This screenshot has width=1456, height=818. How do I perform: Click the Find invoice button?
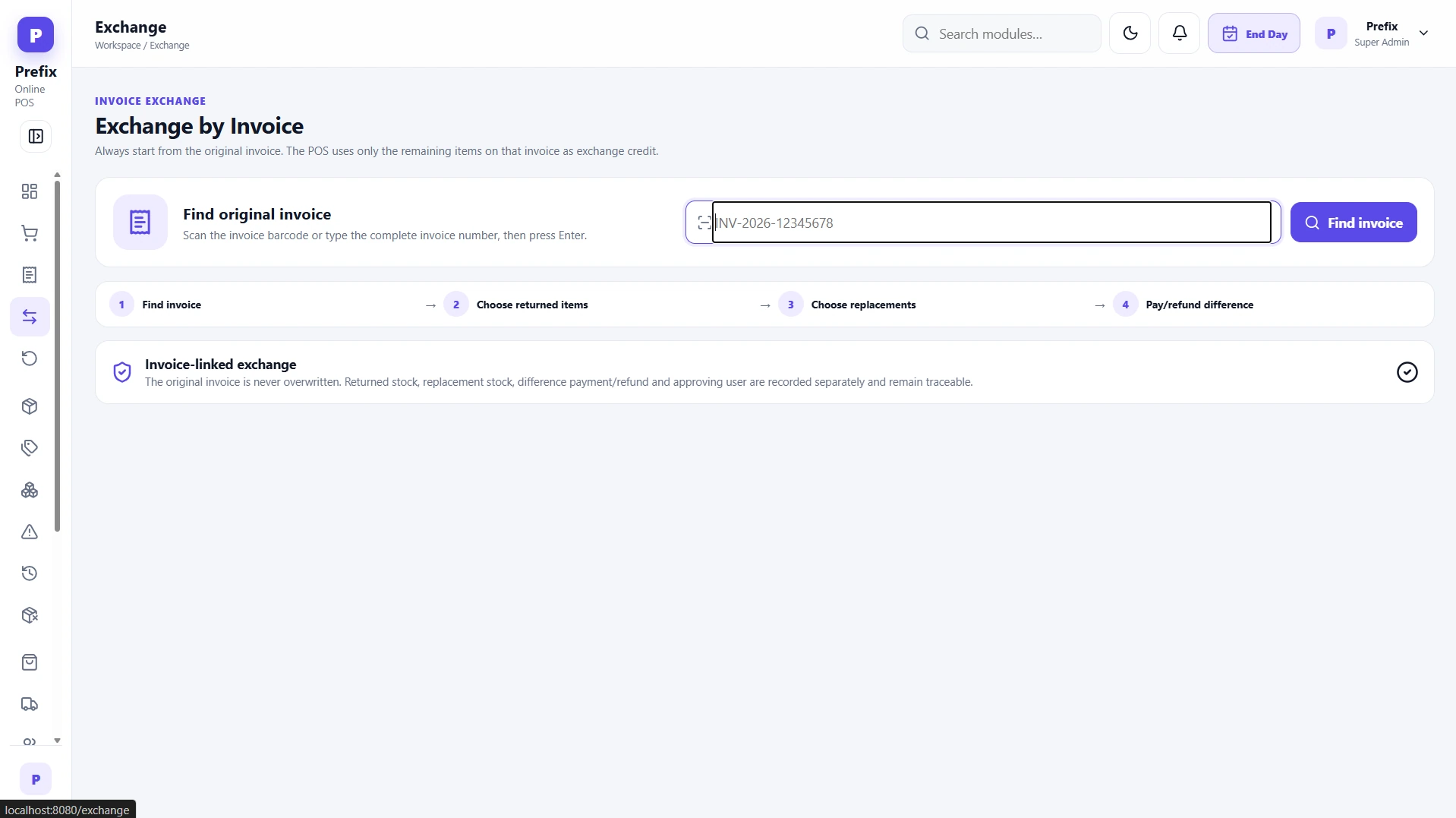(1354, 223)
